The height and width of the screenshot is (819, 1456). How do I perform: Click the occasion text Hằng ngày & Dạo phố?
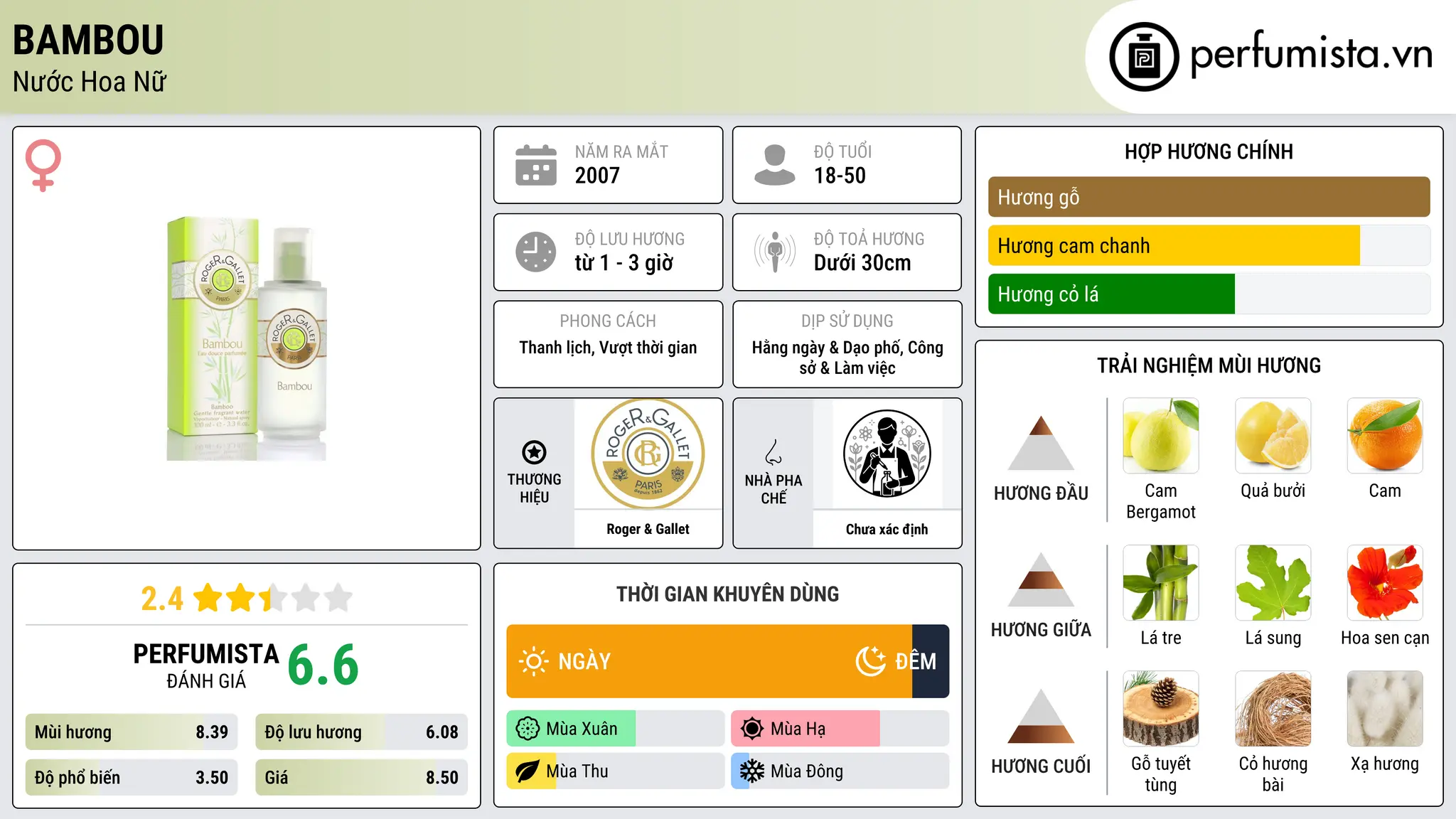[x=847, y=358]
